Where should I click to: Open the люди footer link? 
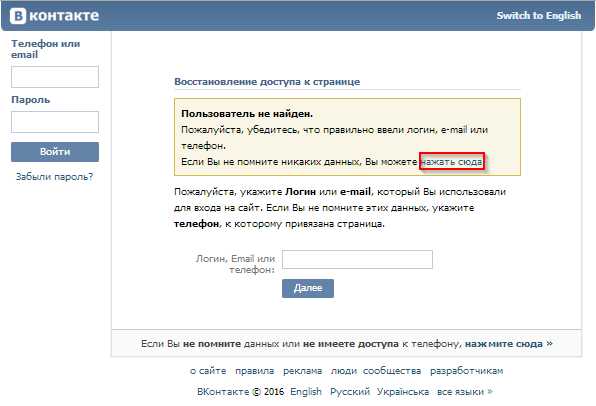tap(343, 371)
